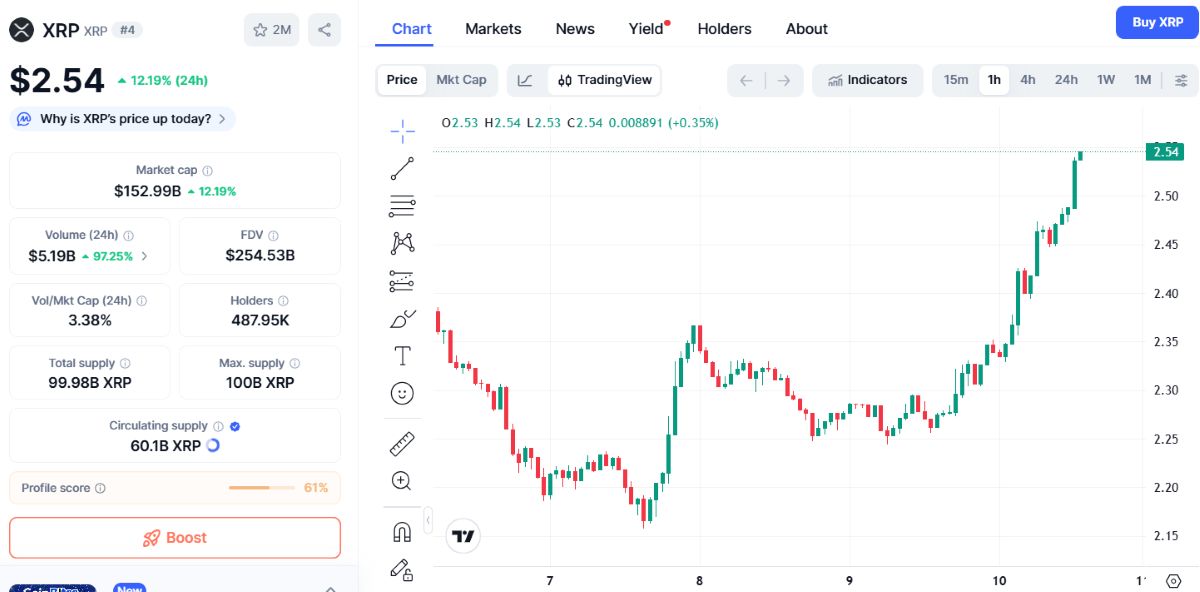Set chart interval to 1W
The image size is (1200, 592).
(1106, 80)
